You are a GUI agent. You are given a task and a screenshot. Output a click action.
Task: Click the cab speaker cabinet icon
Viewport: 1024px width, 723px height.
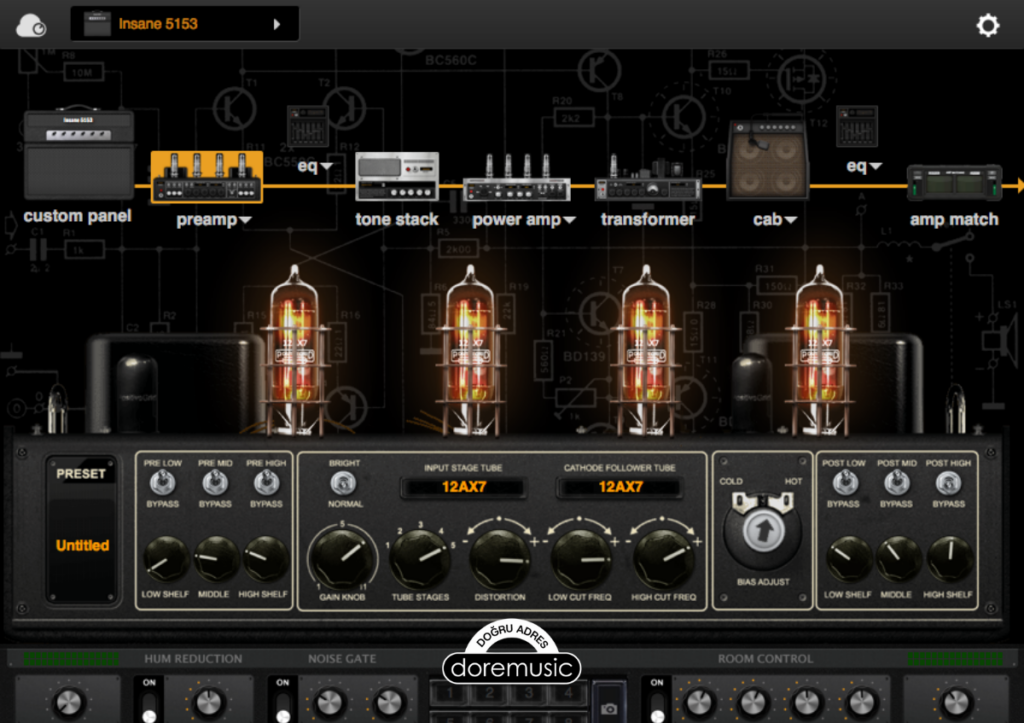click(767, 161)
